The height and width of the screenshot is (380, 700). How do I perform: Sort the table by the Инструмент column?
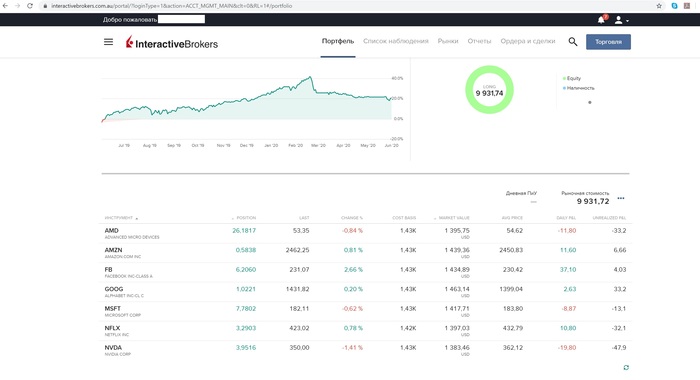(121, 218)
